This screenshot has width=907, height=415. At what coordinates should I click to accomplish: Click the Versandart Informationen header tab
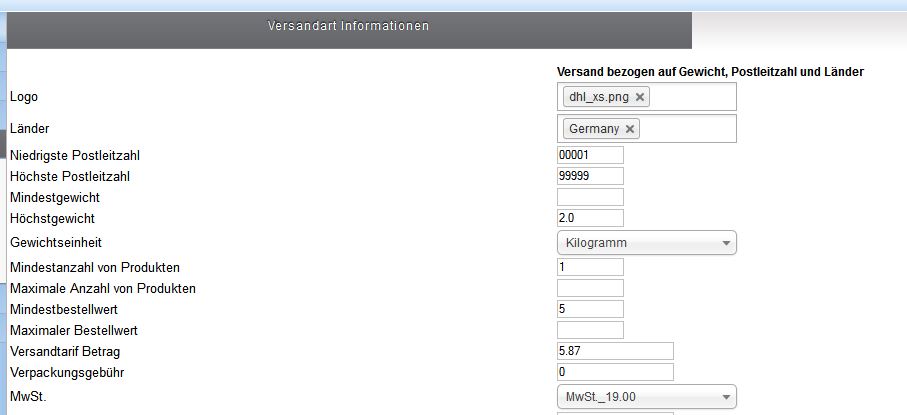(x=348, y=27)
